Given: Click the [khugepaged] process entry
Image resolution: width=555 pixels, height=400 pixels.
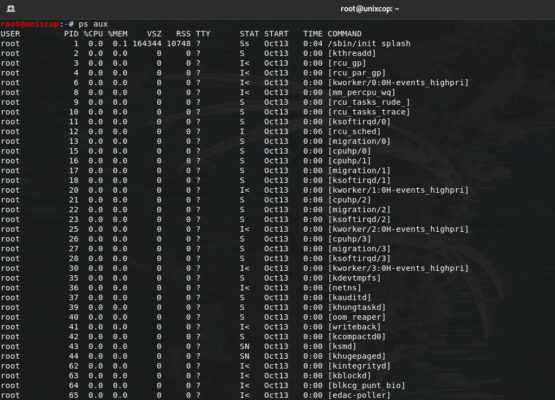Looking at the screenshot, I should pyautogui.click(x=356, y=356).
